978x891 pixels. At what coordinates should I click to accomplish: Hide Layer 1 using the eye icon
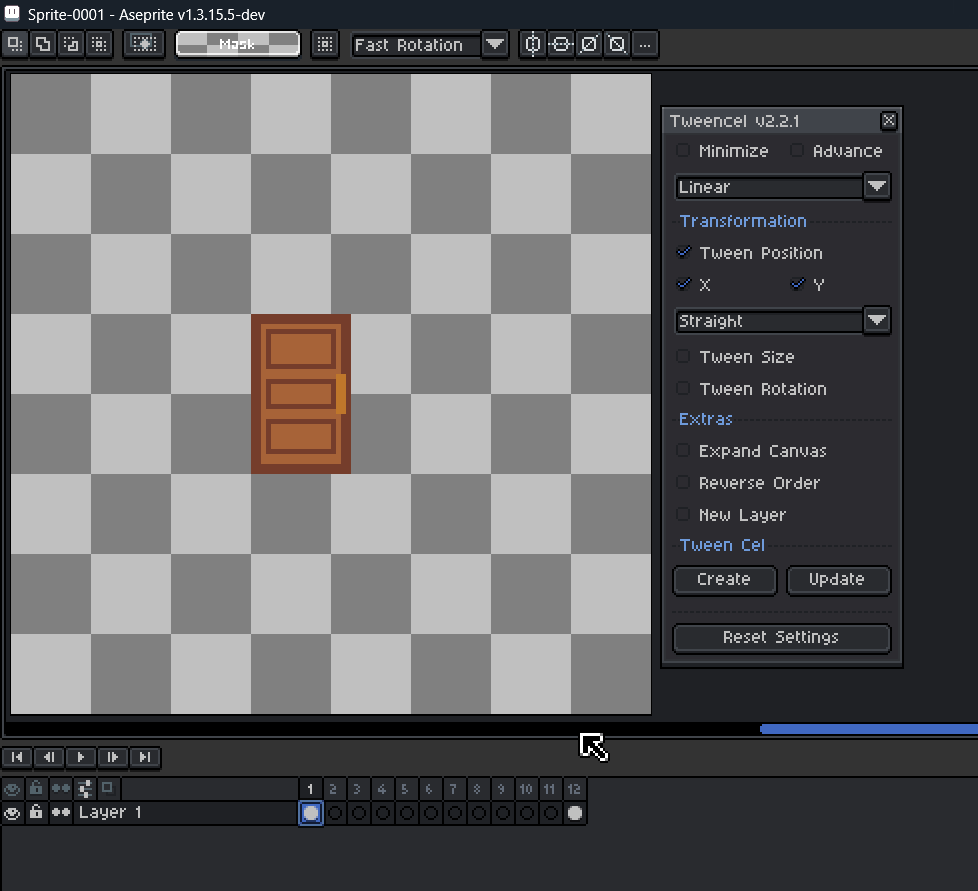pyautogui.click(x=12, y=813)
